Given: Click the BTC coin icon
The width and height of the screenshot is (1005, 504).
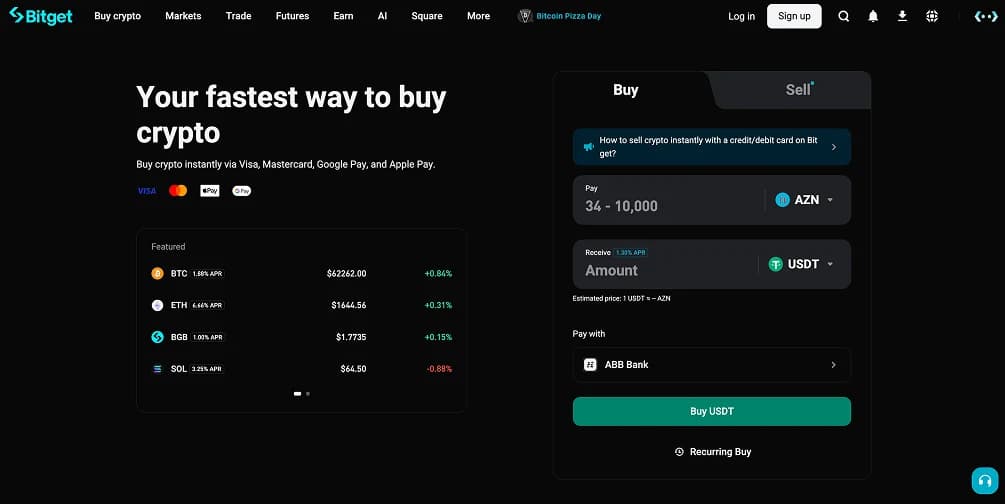Looking at the screenshot, I should pos(157,273).
